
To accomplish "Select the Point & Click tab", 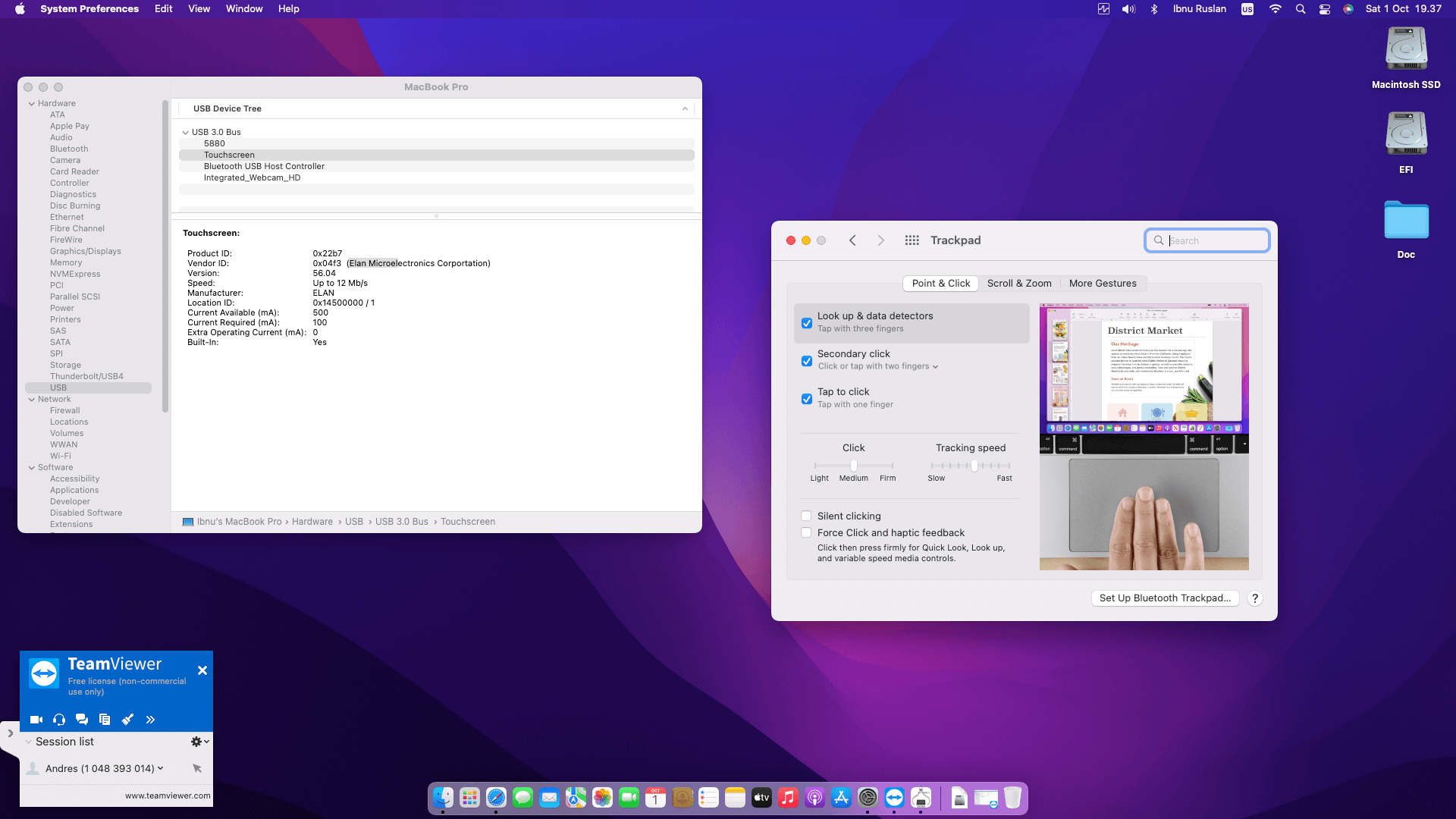I will tap(941, 284).
